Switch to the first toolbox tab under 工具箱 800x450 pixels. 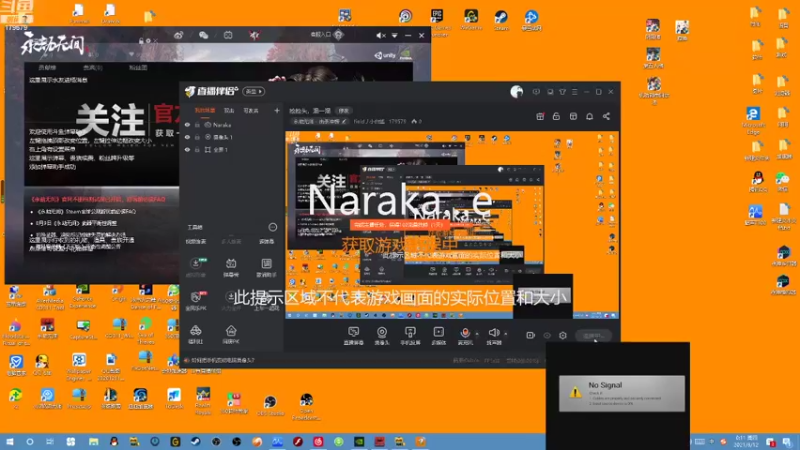click(195, 241)
